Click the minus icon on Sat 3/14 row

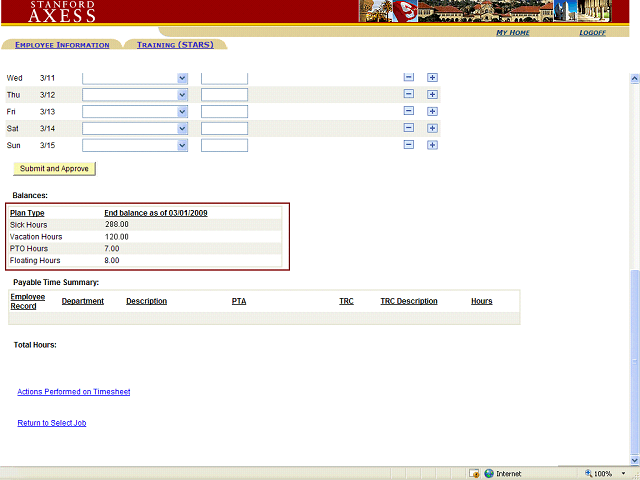click(x=408, y=128)
